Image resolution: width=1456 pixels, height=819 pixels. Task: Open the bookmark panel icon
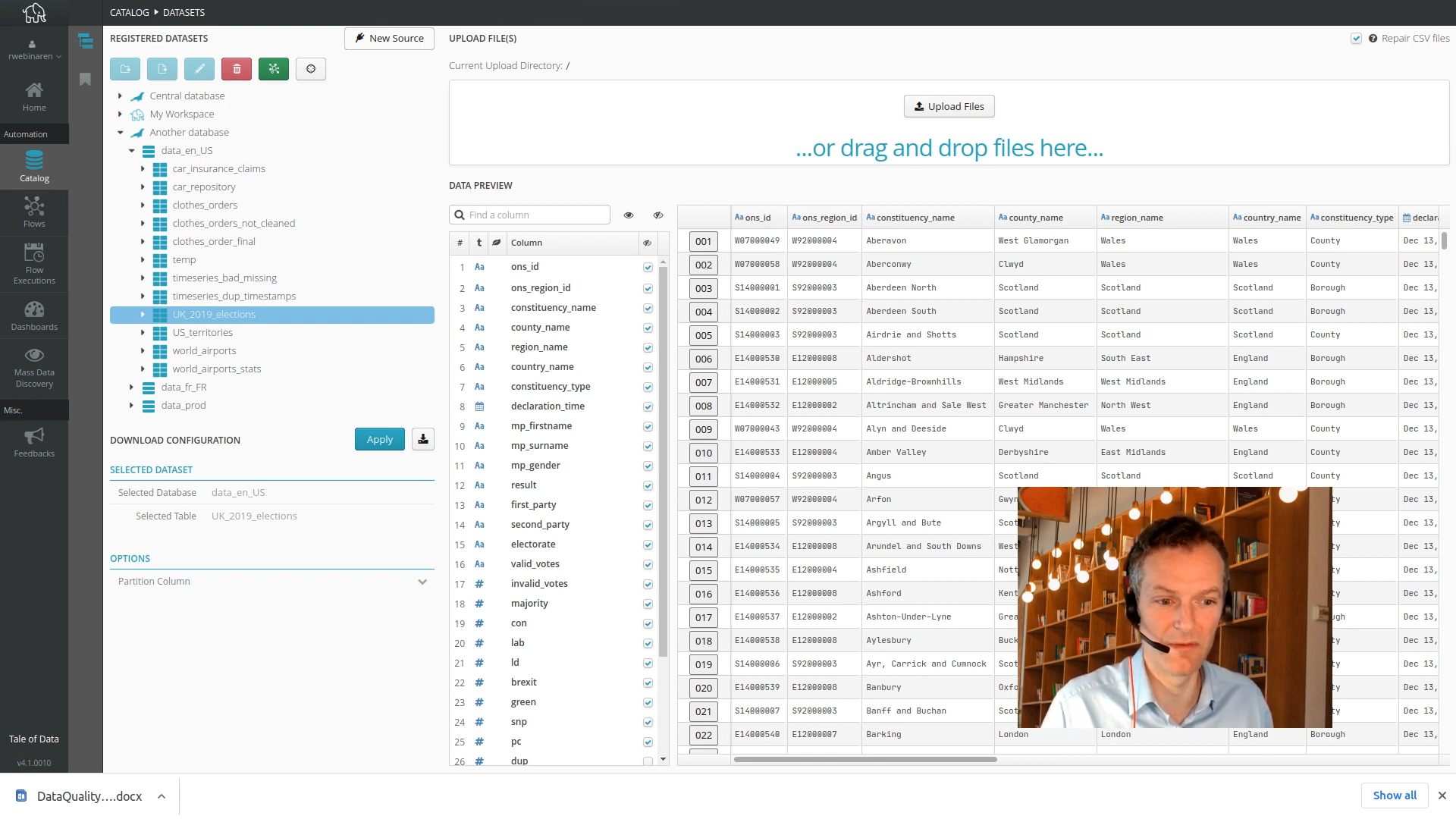click(86, 80)
